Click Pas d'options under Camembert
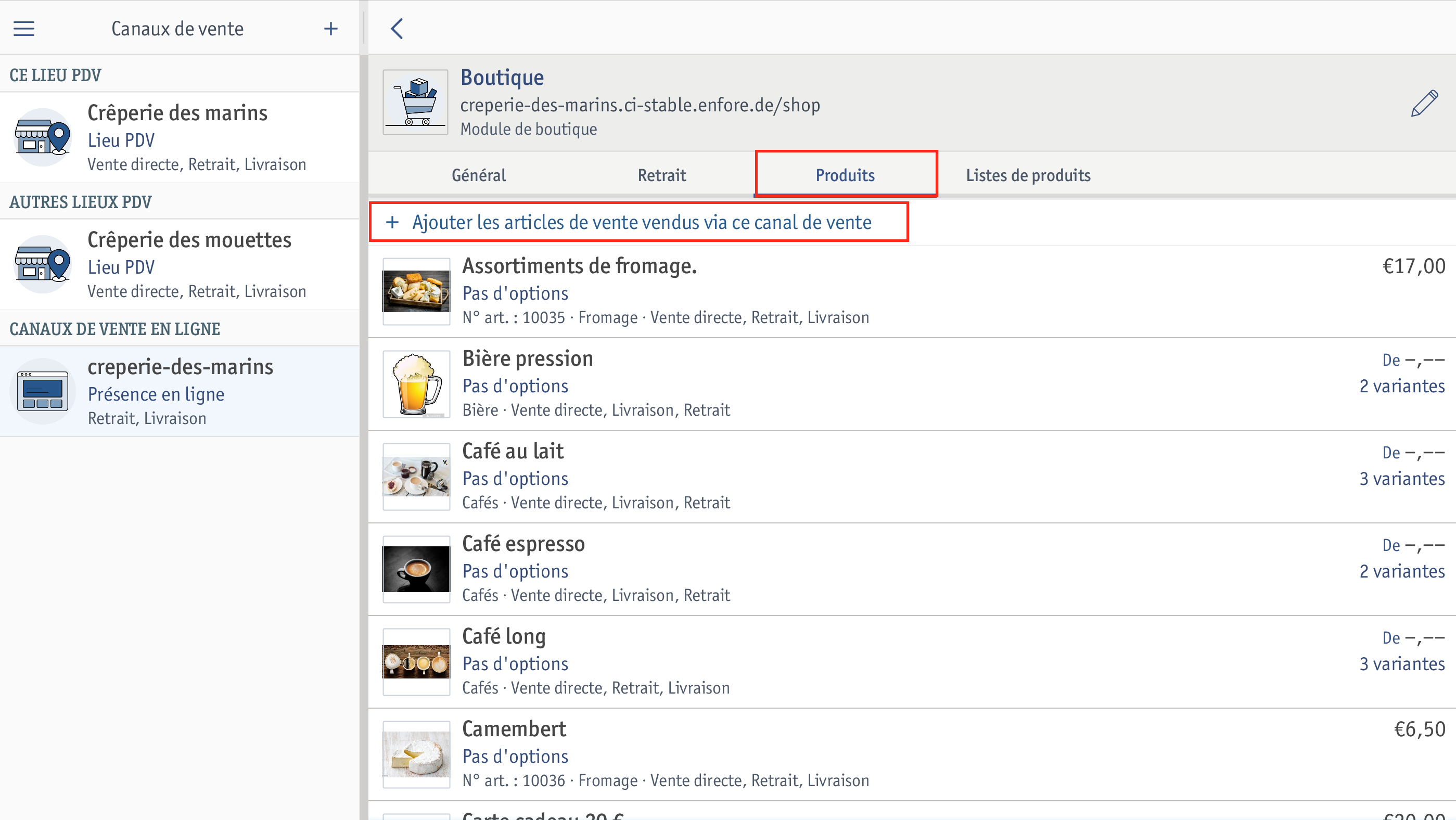1456x820 pixels. (515, 757)
